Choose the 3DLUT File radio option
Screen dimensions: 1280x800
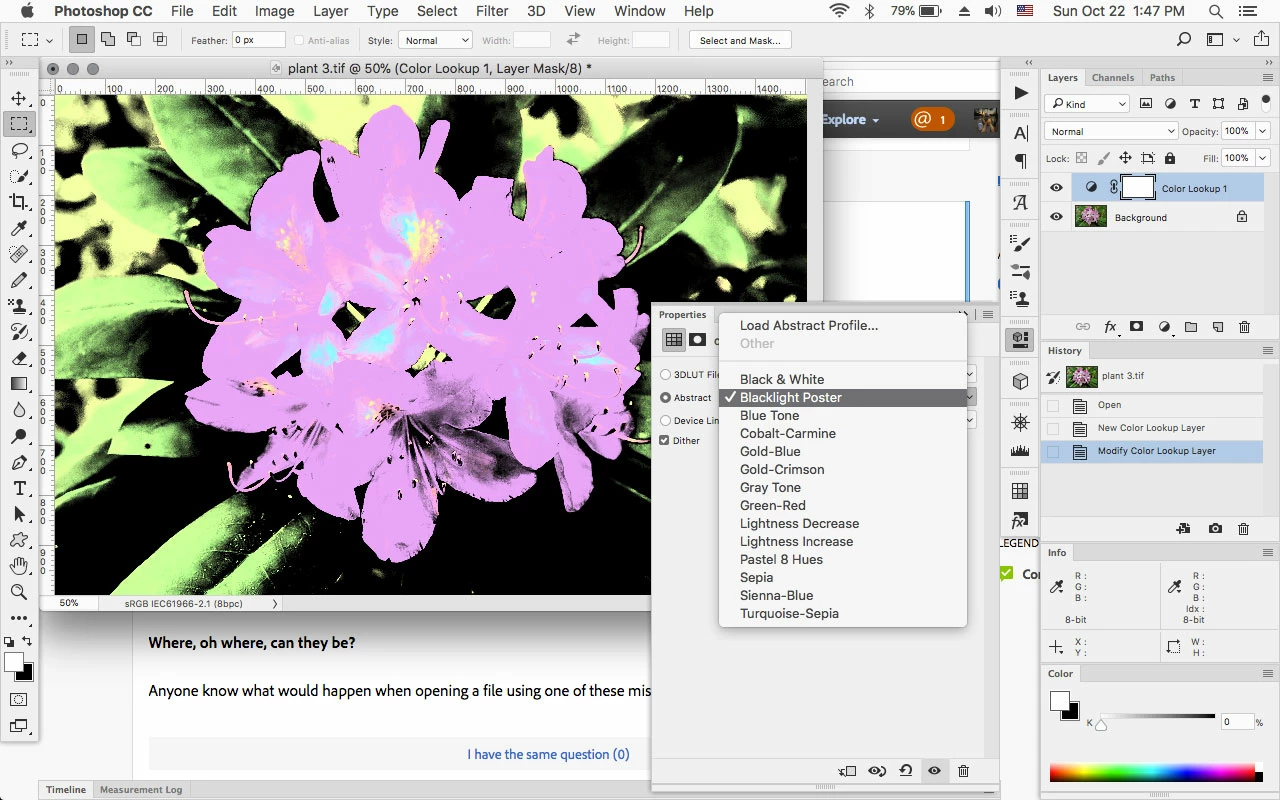tap(666, 375)
